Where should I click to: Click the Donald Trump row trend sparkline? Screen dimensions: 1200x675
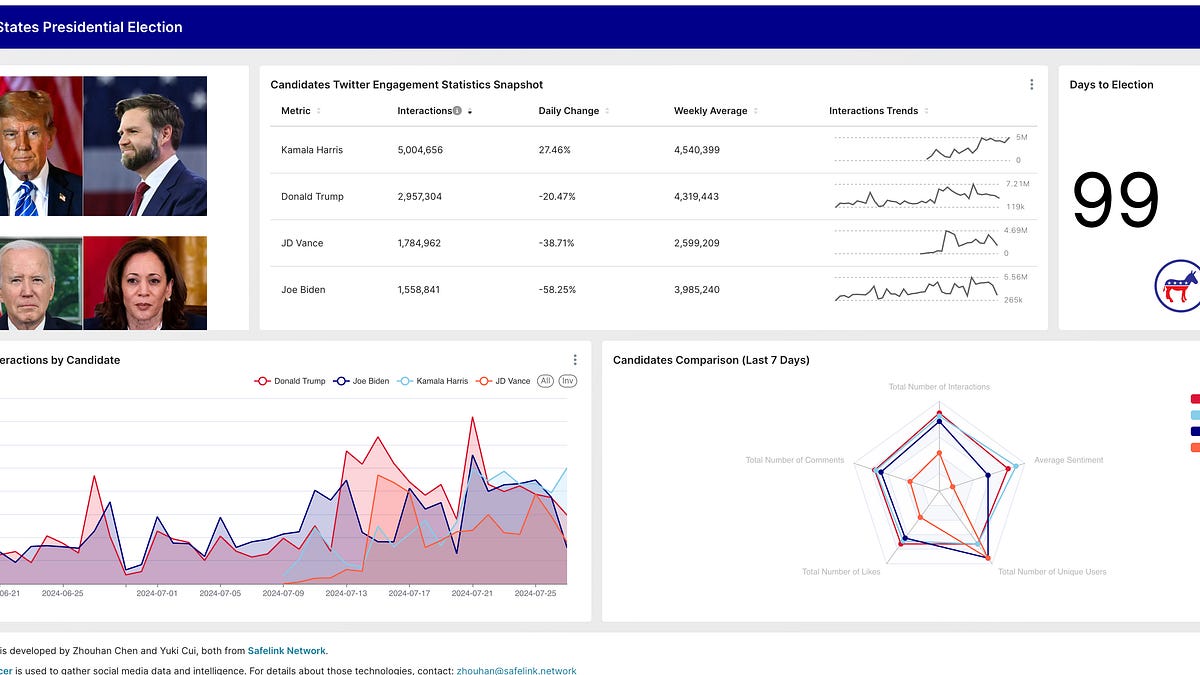click(918, 196)
